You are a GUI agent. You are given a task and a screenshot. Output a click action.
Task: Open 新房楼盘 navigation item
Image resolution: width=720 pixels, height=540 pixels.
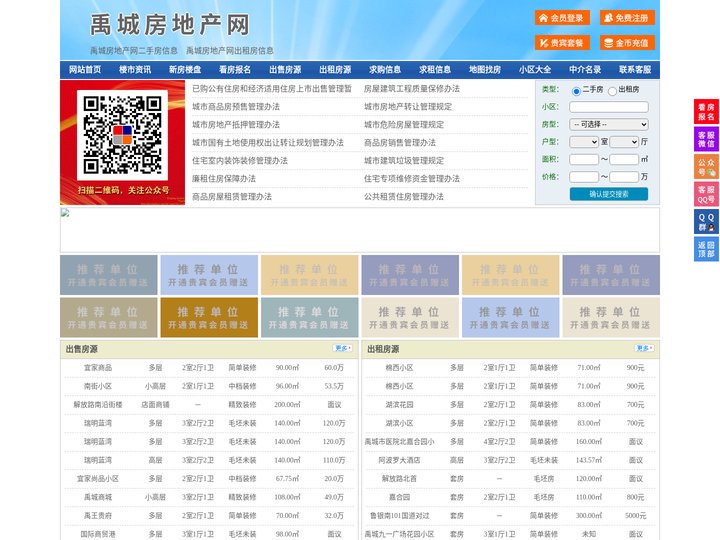click(185, 70)
